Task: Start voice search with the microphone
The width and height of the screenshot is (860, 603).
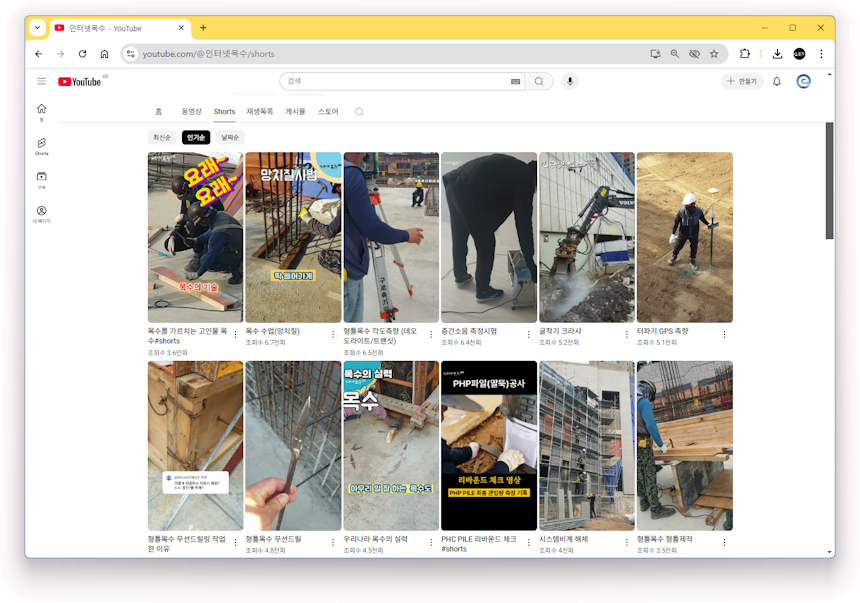Action: coord(570,81)
